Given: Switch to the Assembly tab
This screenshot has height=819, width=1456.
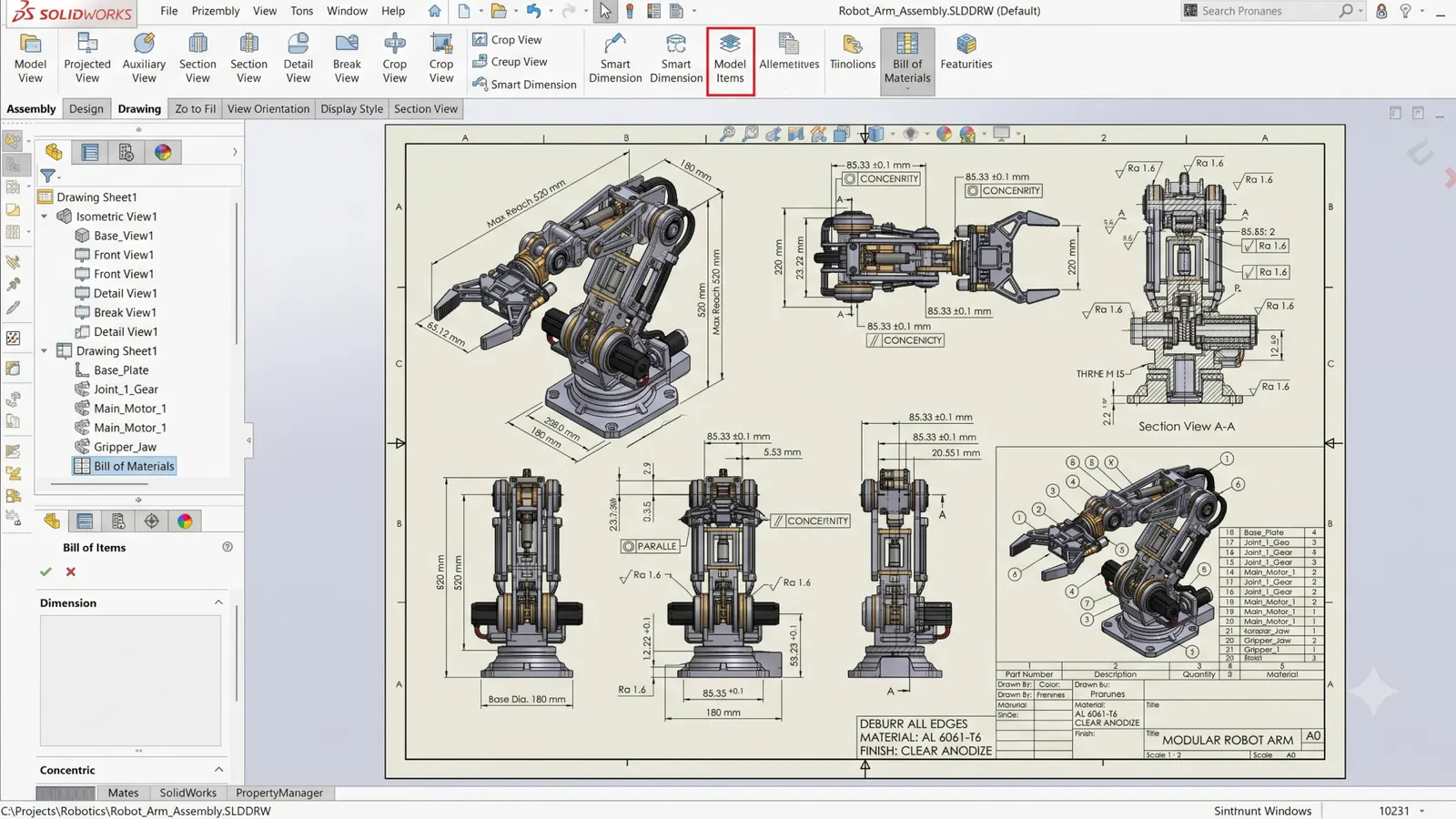Looking at the screenshot, I should [31, 108].
